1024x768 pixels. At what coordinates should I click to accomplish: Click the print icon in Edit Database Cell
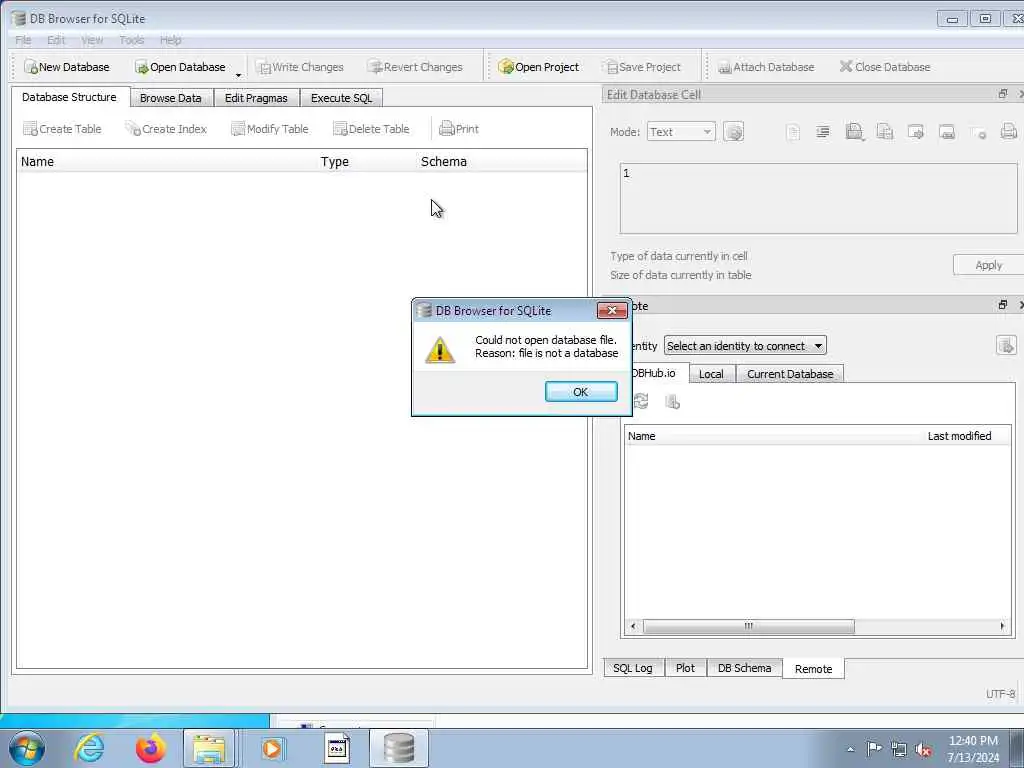click(1009, 132)
